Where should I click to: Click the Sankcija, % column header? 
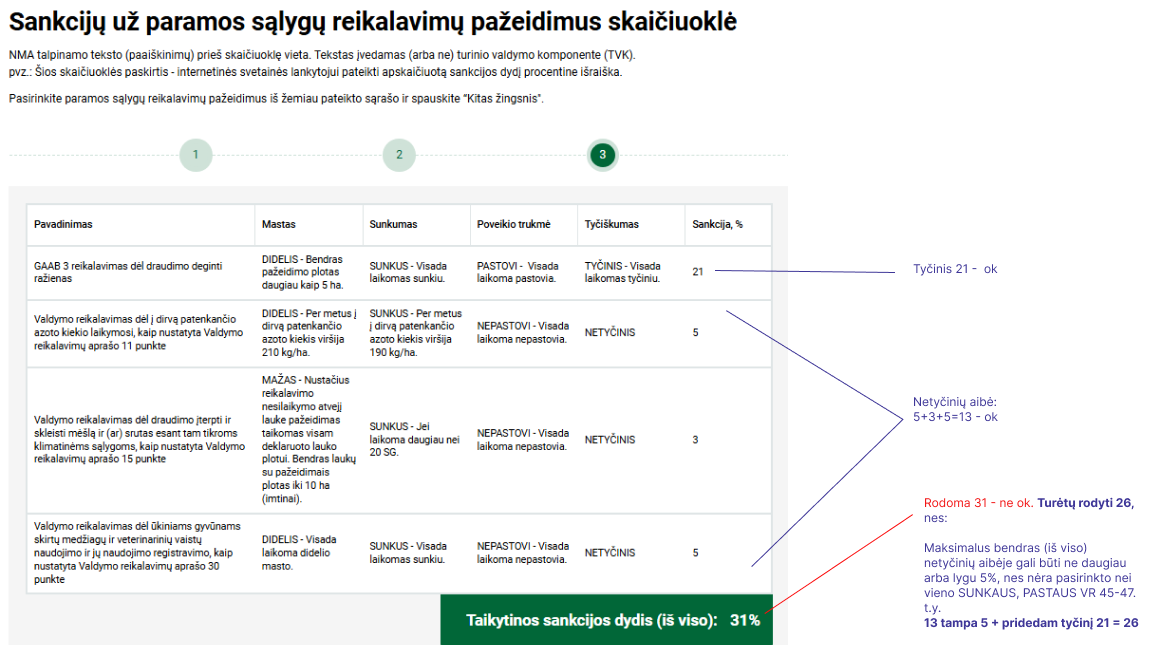click(x=717, y=225)
